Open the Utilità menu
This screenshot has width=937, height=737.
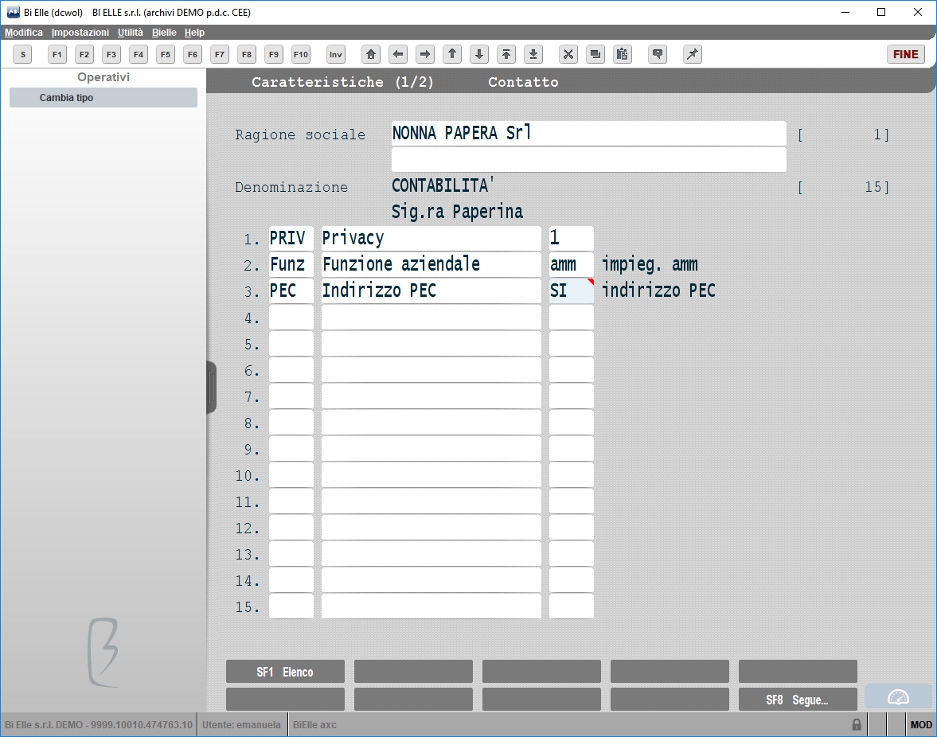[x=130, y=32]
